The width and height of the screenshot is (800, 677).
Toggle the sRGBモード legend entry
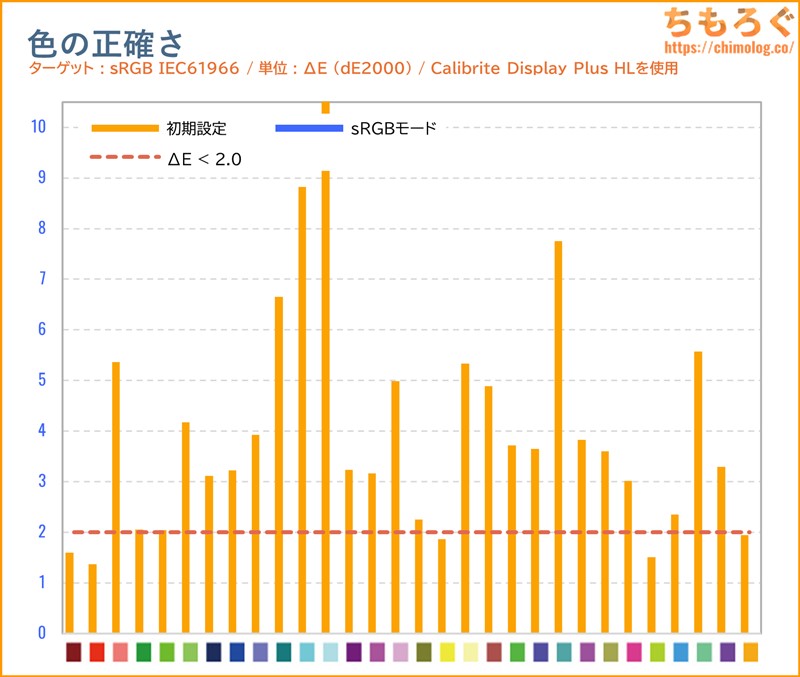click(x=393, y=128)
